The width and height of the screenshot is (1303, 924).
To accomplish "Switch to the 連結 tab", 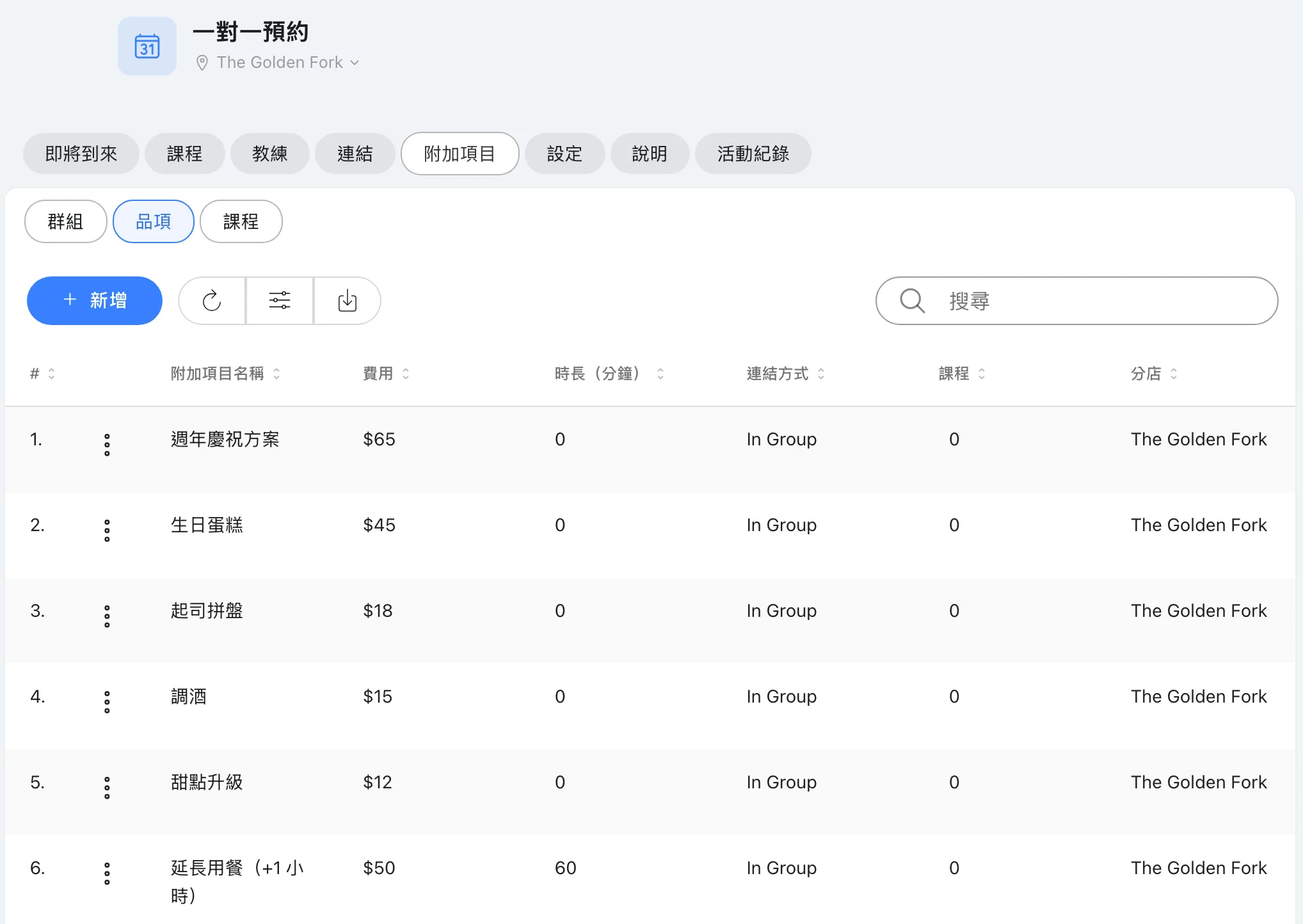I will tap(355, 154).
